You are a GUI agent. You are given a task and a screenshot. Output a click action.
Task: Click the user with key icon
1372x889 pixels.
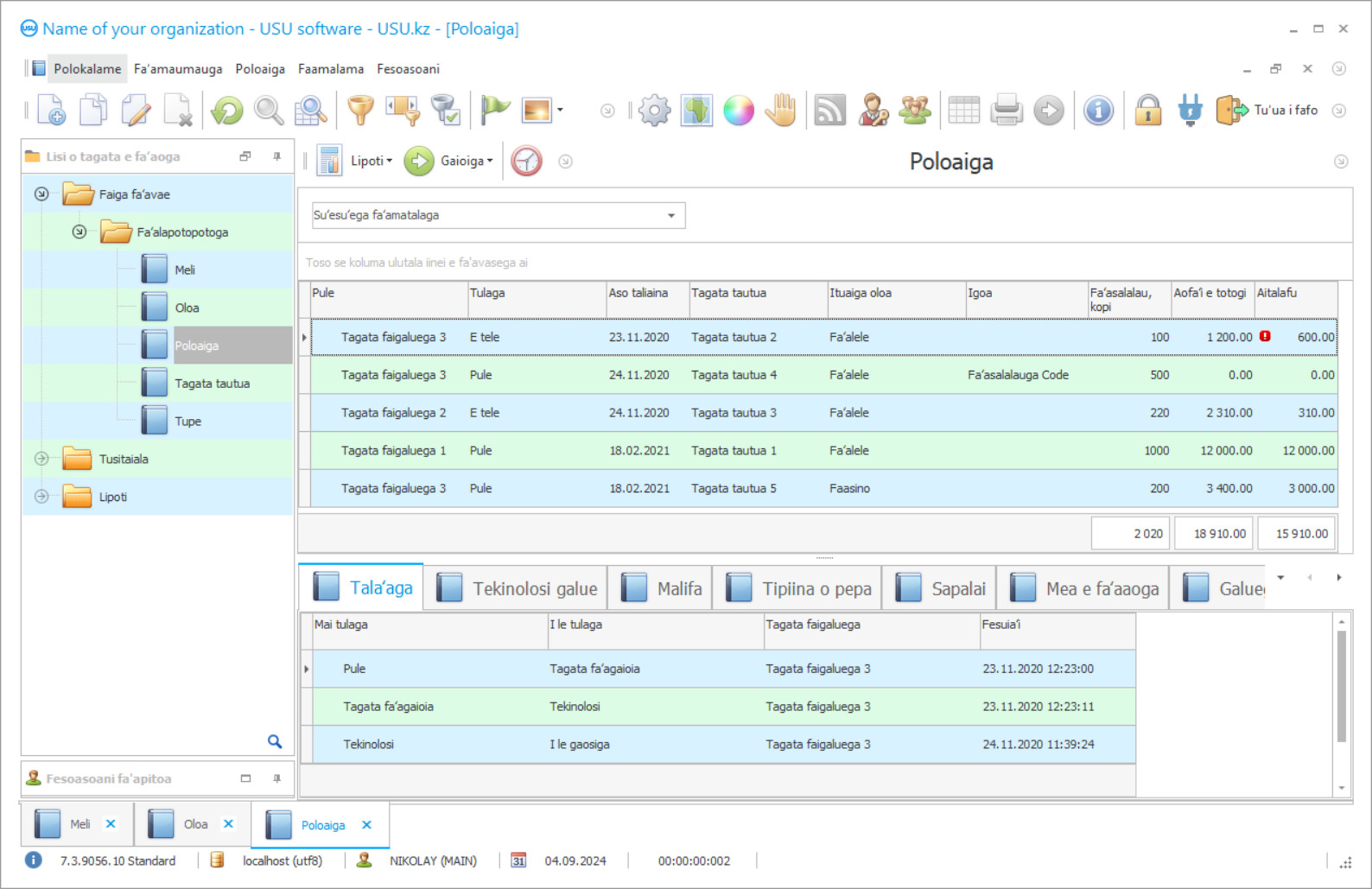pyautogui.click(x=873, y=111)
